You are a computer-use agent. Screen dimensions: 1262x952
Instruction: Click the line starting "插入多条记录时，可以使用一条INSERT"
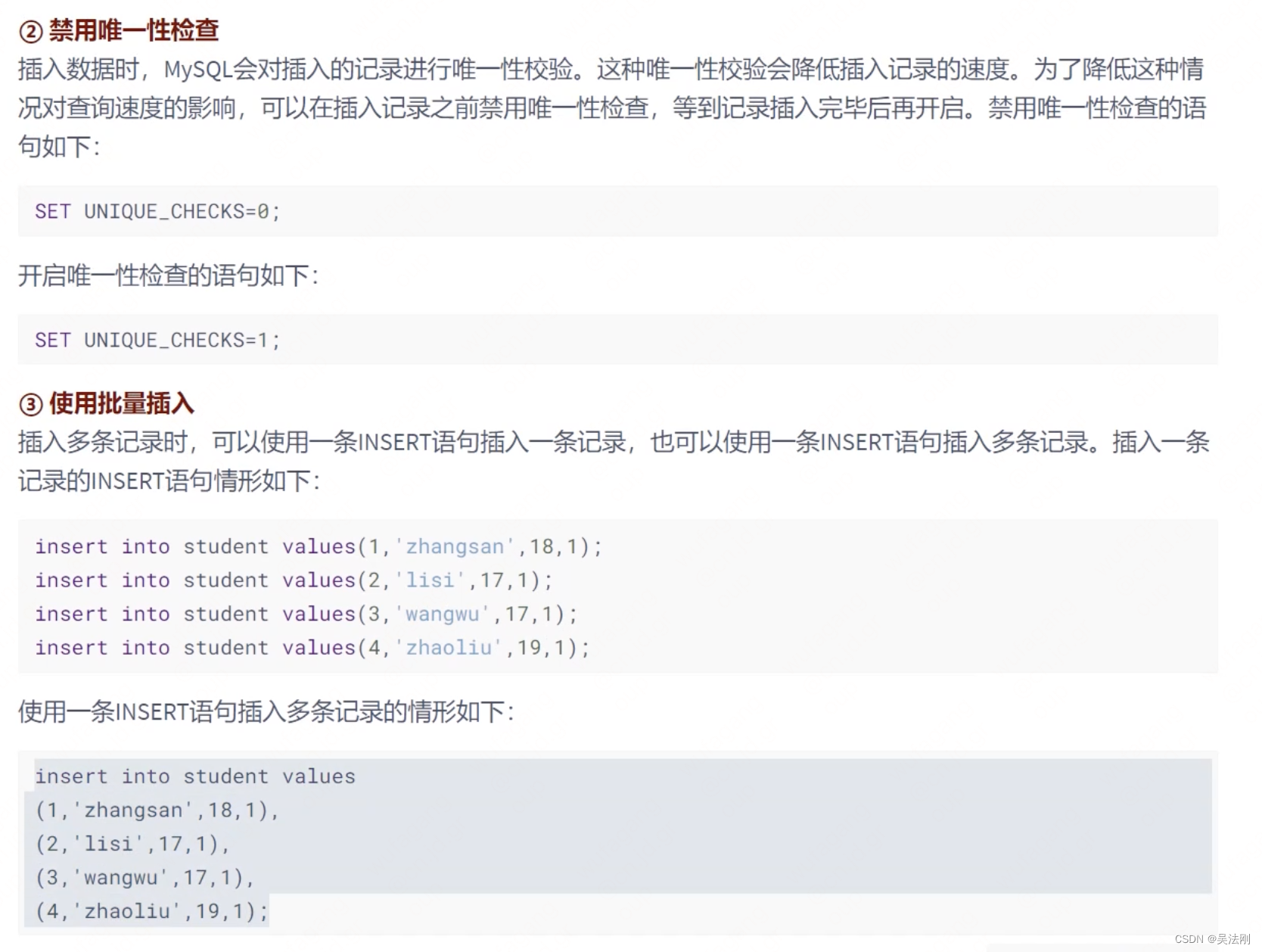[614, 442]
